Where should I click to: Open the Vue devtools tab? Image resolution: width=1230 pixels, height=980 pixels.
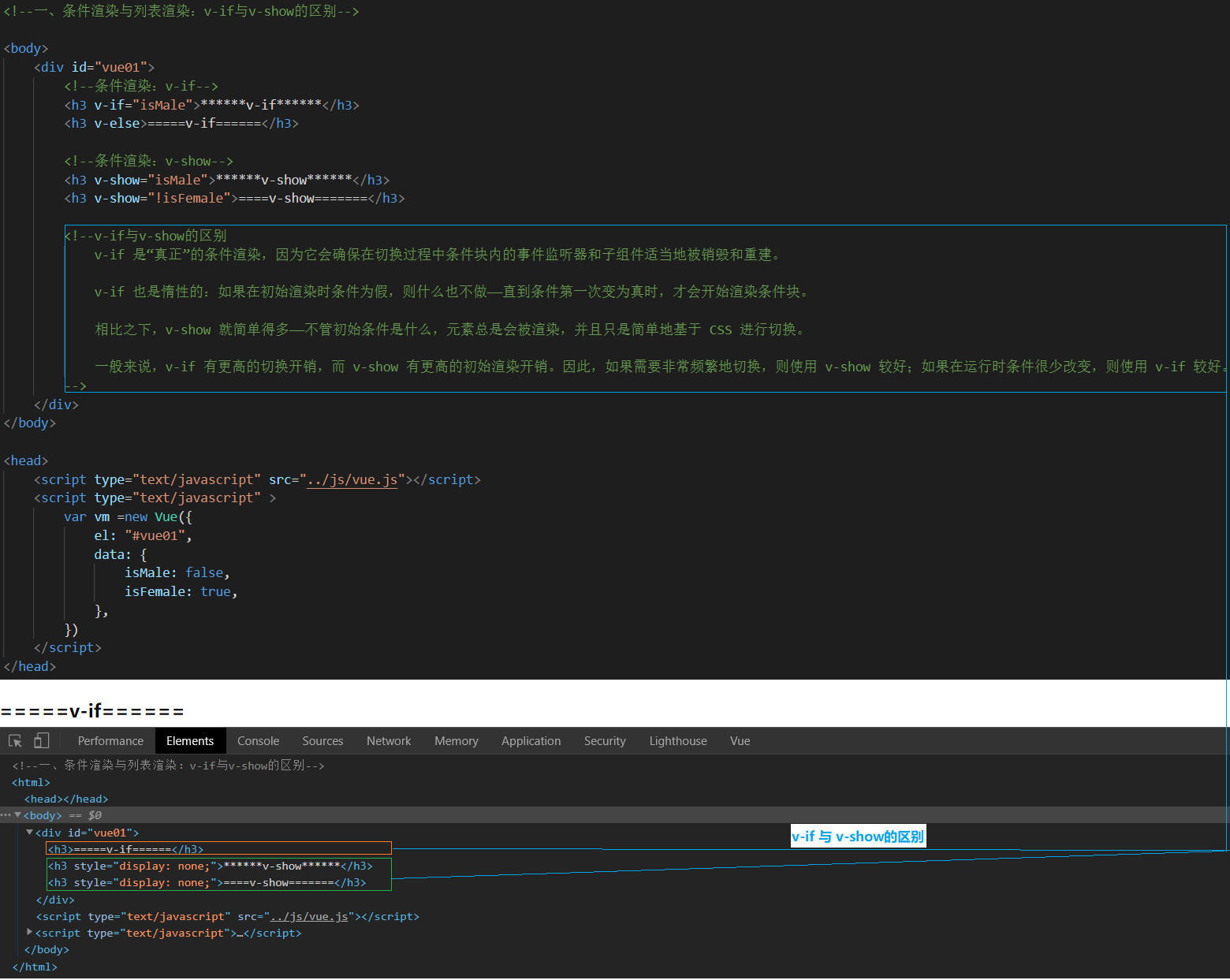click(740, 741)
